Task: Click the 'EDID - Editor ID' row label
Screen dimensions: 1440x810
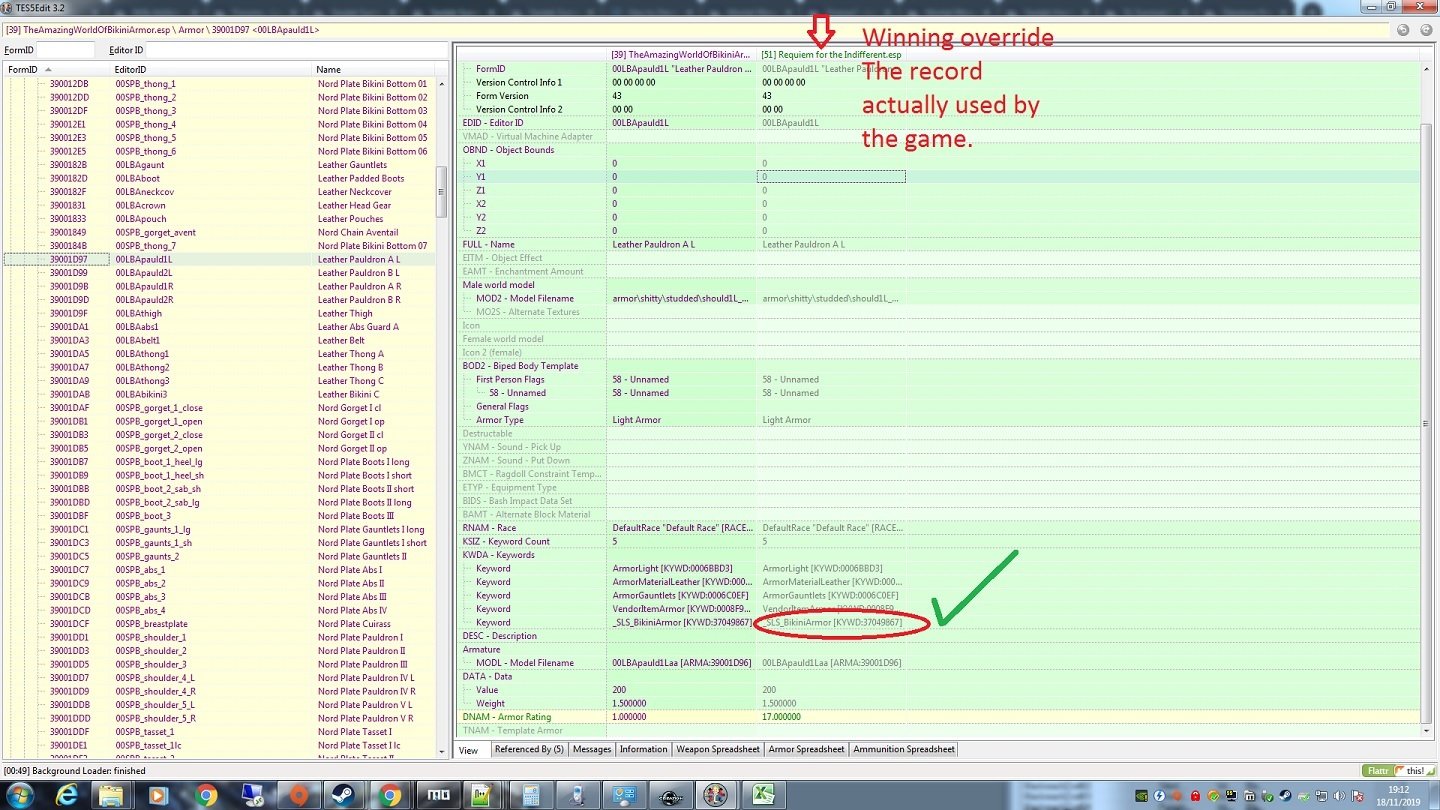Action: click(493, 123)
